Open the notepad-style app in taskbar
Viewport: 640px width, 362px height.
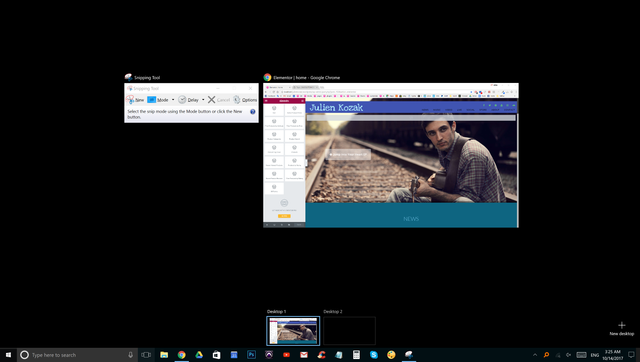(339, 355)
